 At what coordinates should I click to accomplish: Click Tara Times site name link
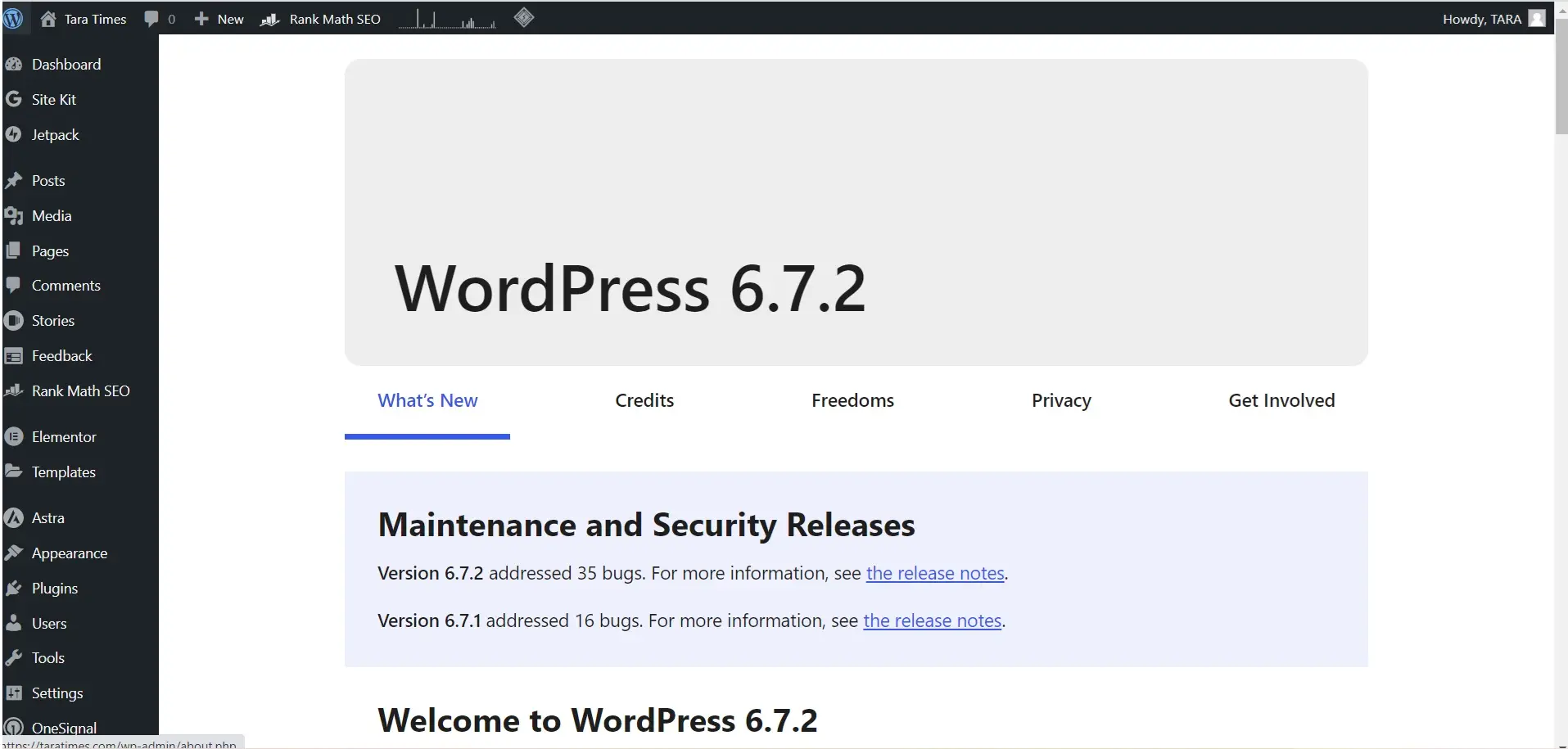tap(95, 19)
